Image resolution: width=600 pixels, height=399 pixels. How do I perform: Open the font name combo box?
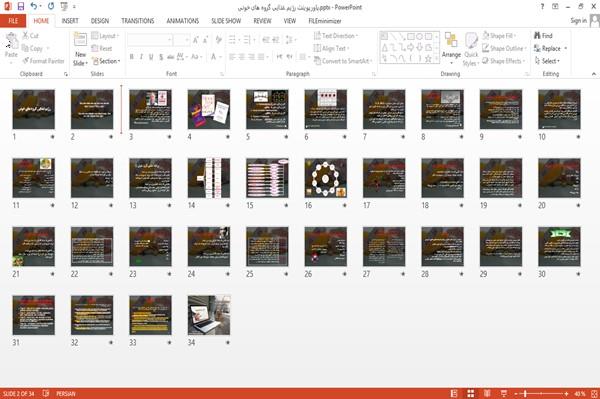point(150,40)
